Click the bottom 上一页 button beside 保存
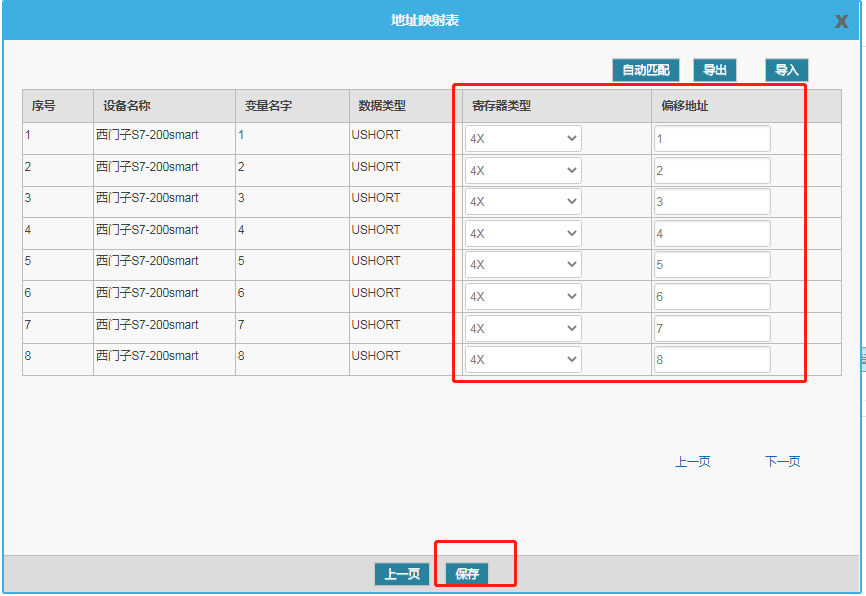This screenshot has width=866, height=596. point(402,574)
